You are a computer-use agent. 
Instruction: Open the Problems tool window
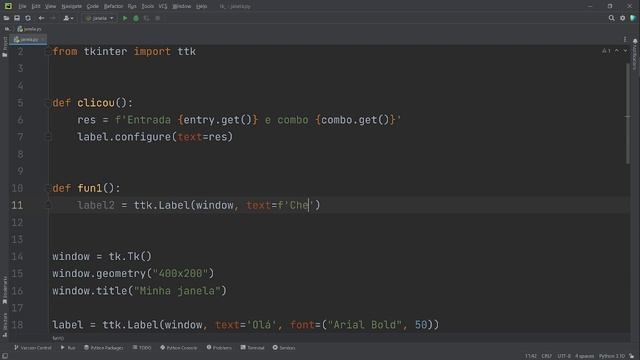coord(219,348)
